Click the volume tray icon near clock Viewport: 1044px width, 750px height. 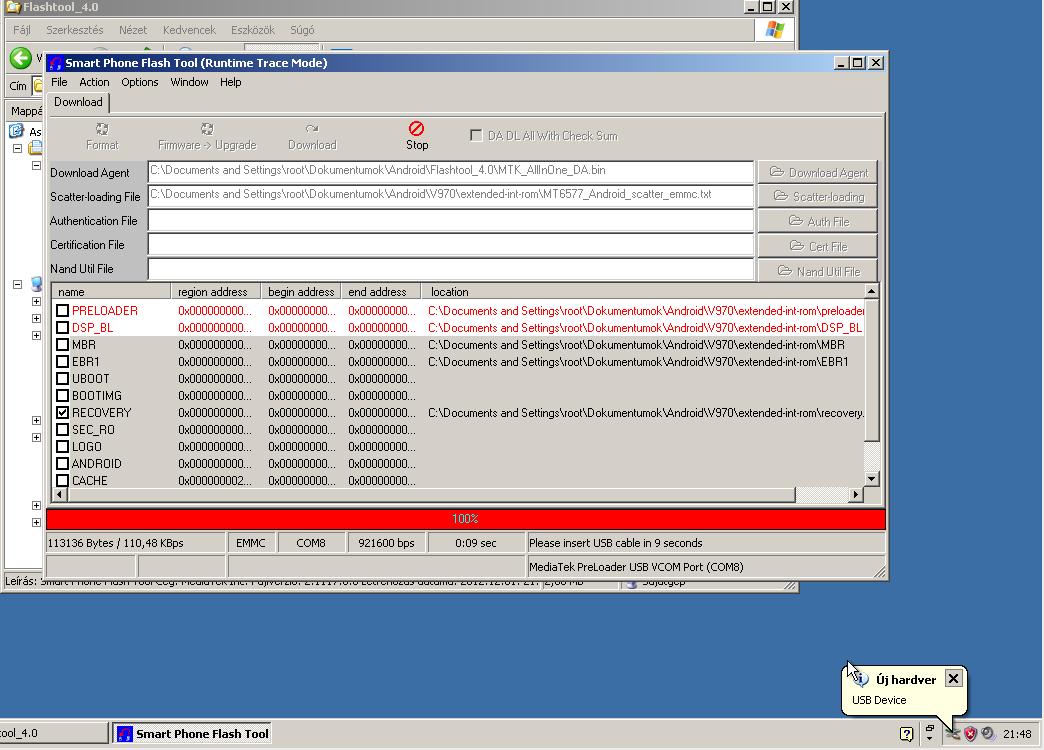[x=988, y=734]
